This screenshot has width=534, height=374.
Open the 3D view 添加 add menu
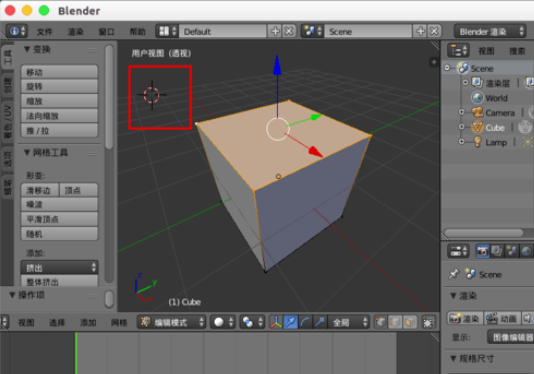click(x=88, y=322)
